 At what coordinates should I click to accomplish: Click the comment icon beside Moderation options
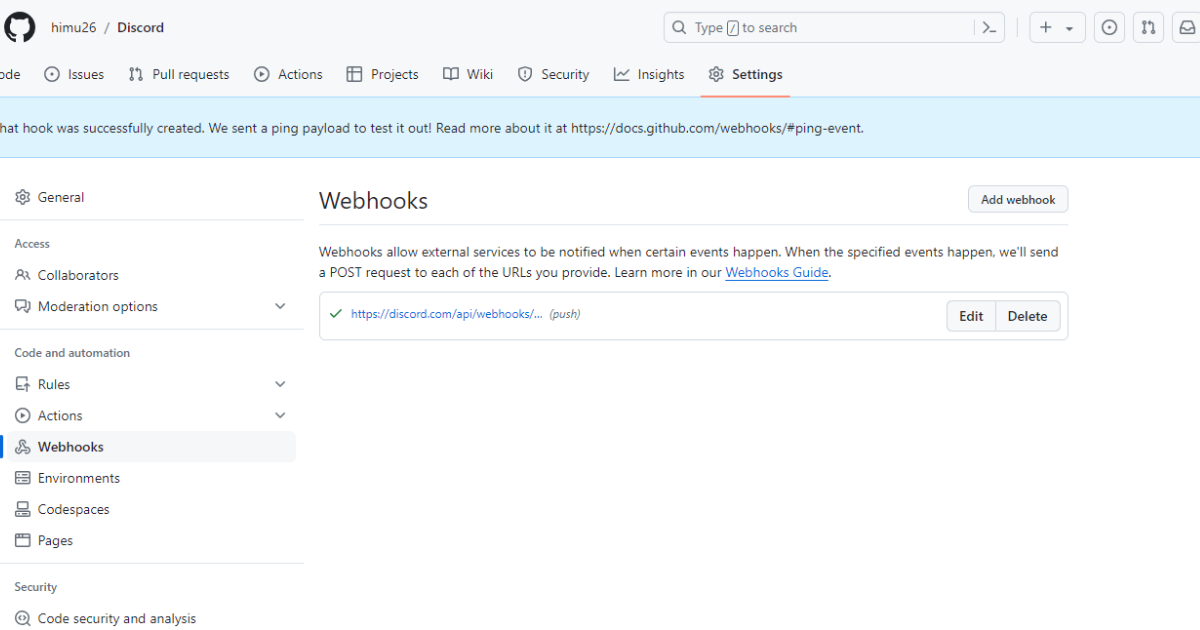22,306
